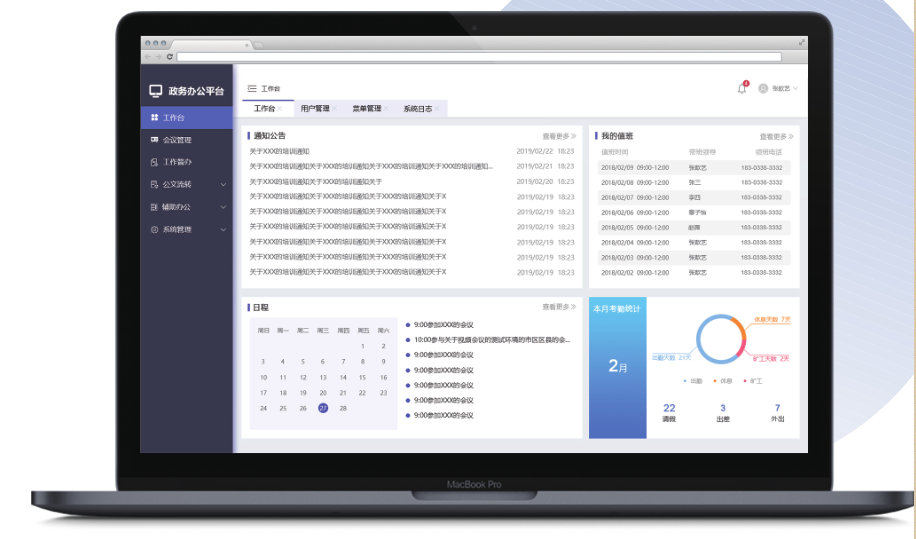Click the browser fullscreen arrows icon
The image size is (916, 539).
tap(802, 43)
